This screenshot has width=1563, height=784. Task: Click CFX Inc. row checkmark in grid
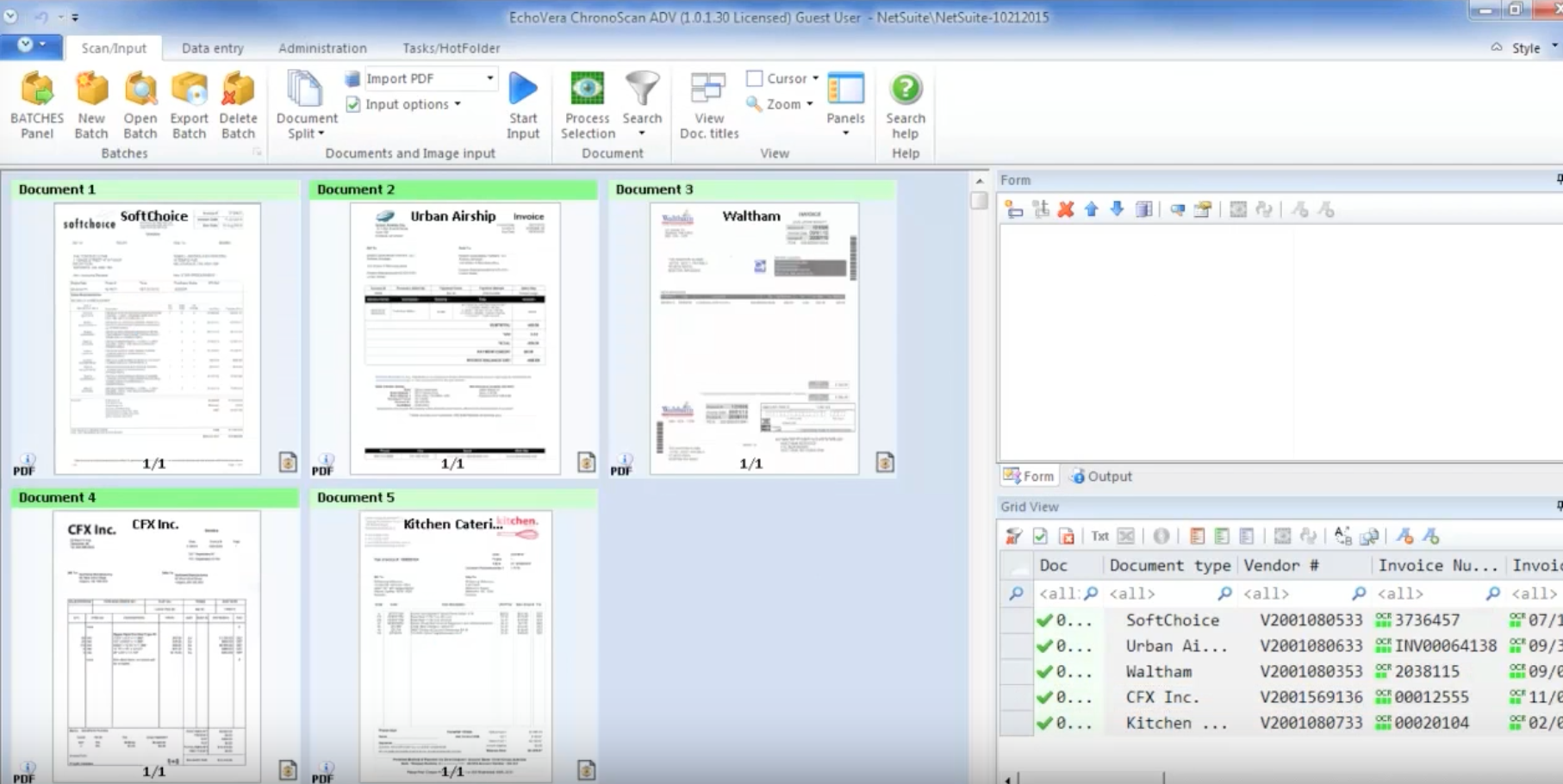click(x=1044, y=697)
